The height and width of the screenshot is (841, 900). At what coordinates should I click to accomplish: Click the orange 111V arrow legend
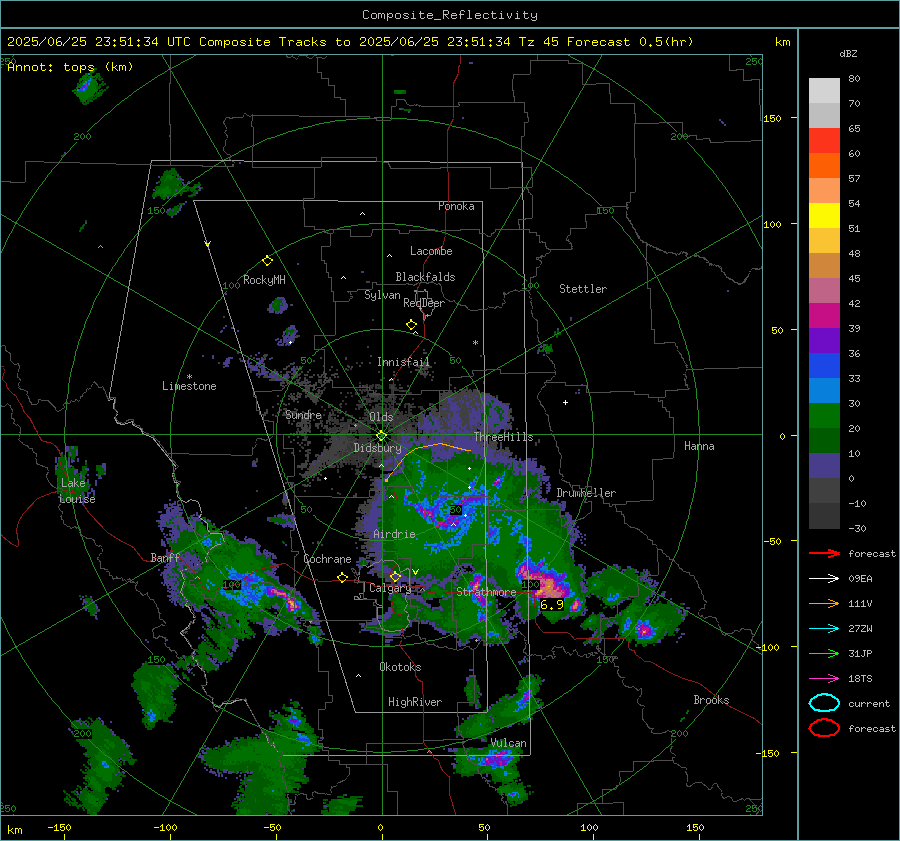click(x=824, y=603)
